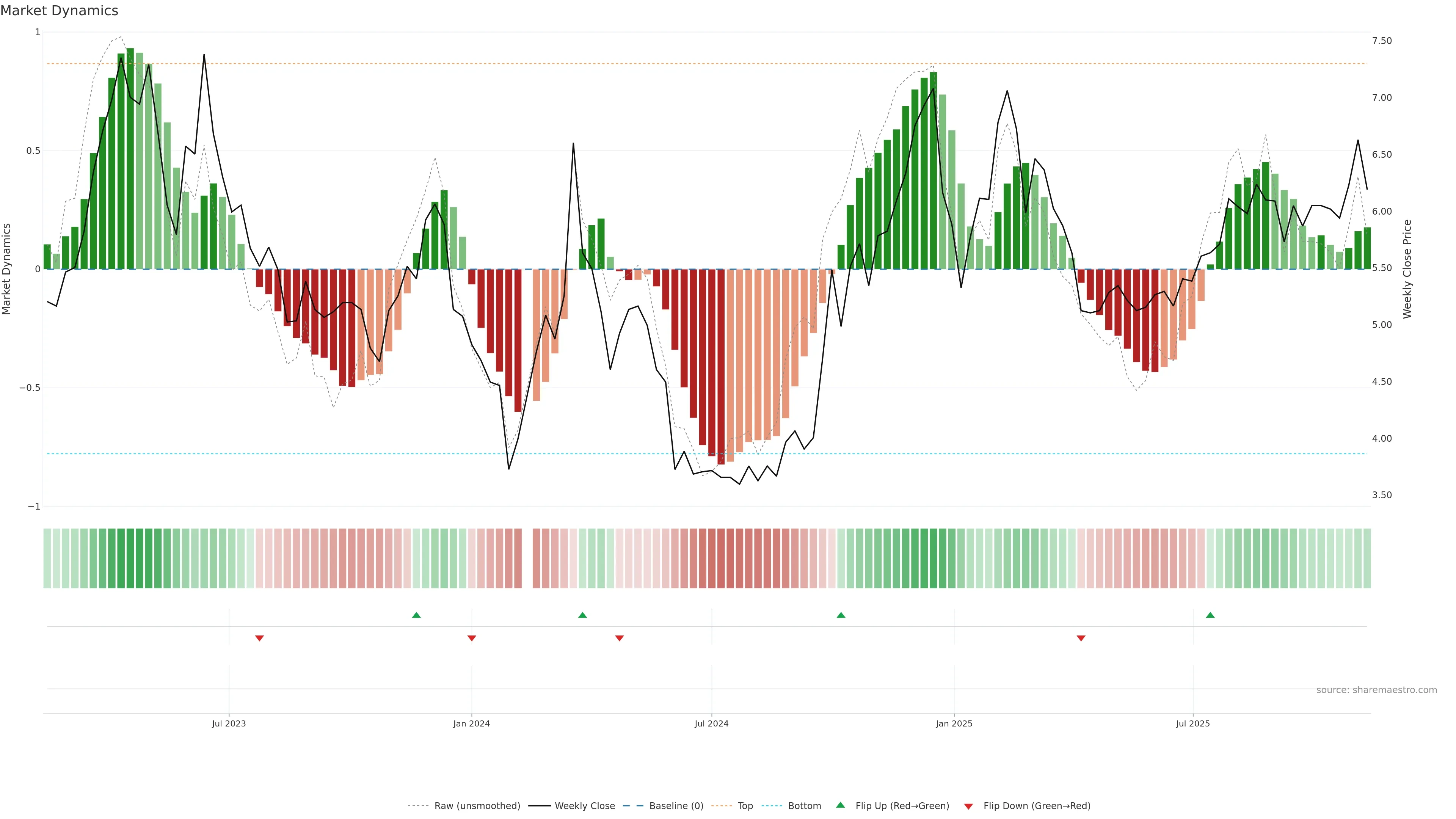Screen dimensions: 1456x819
Task: Click the green Flip Up triangle after Jul 2025
Action: pyautogui.click(x=1210, y=615)
